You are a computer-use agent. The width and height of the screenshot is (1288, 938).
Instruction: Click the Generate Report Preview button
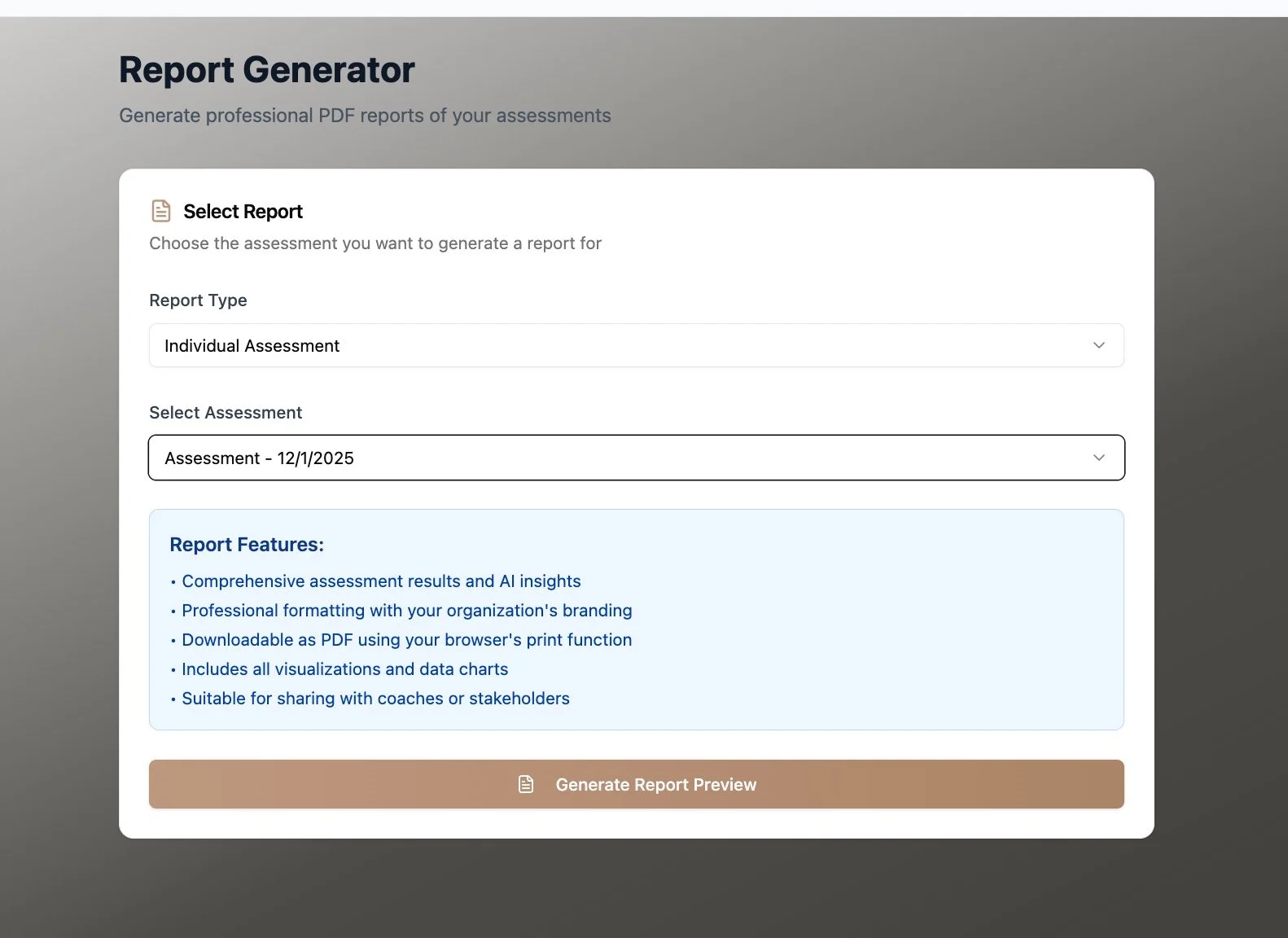[636, 784]
